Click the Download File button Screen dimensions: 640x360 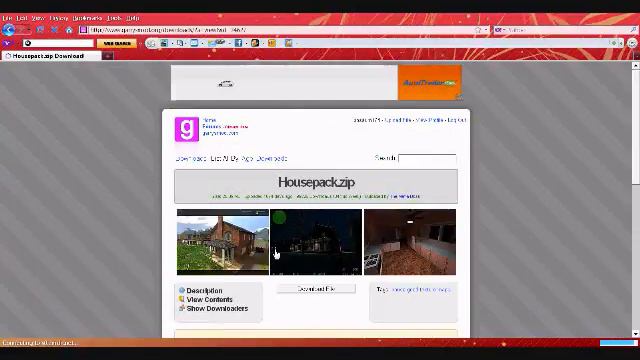pos(316,289)
